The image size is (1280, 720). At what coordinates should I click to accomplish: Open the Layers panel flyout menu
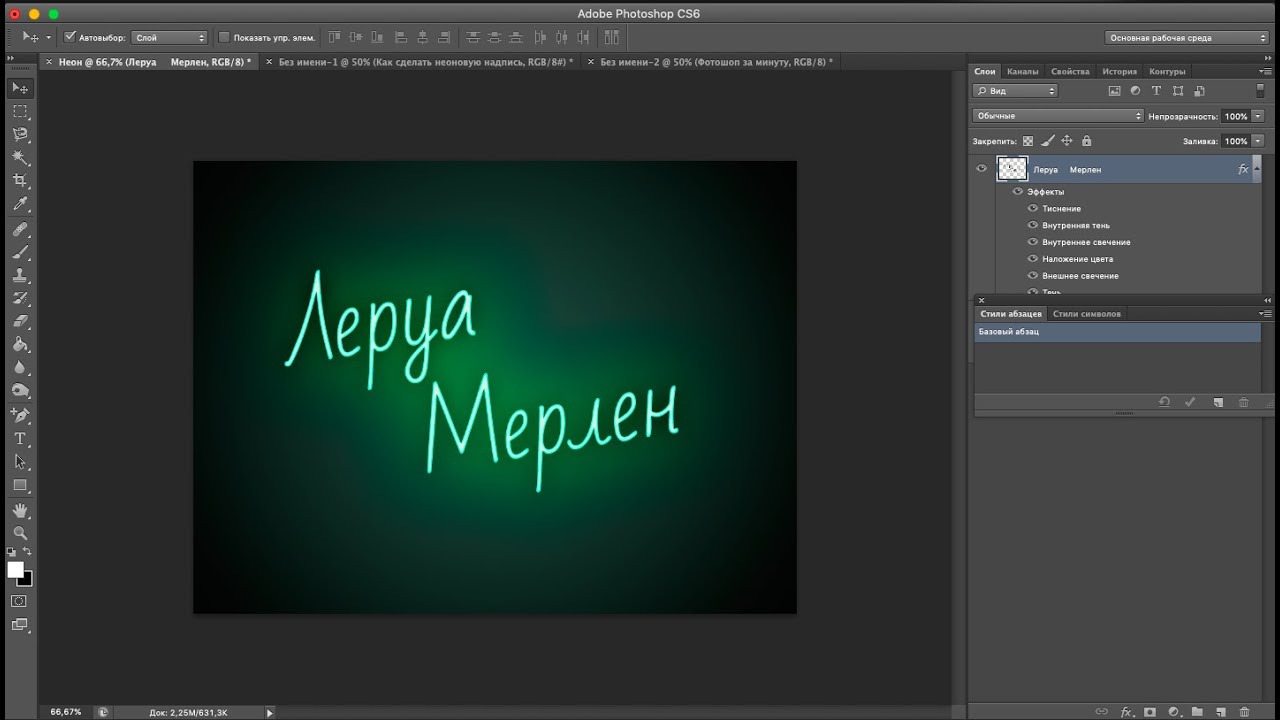pyautogui.click(x=1267, y=71)
